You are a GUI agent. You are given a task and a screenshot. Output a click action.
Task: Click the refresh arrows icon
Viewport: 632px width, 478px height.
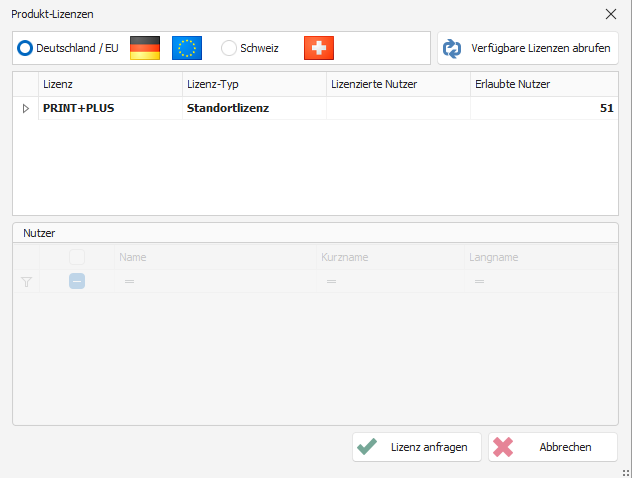452,48
